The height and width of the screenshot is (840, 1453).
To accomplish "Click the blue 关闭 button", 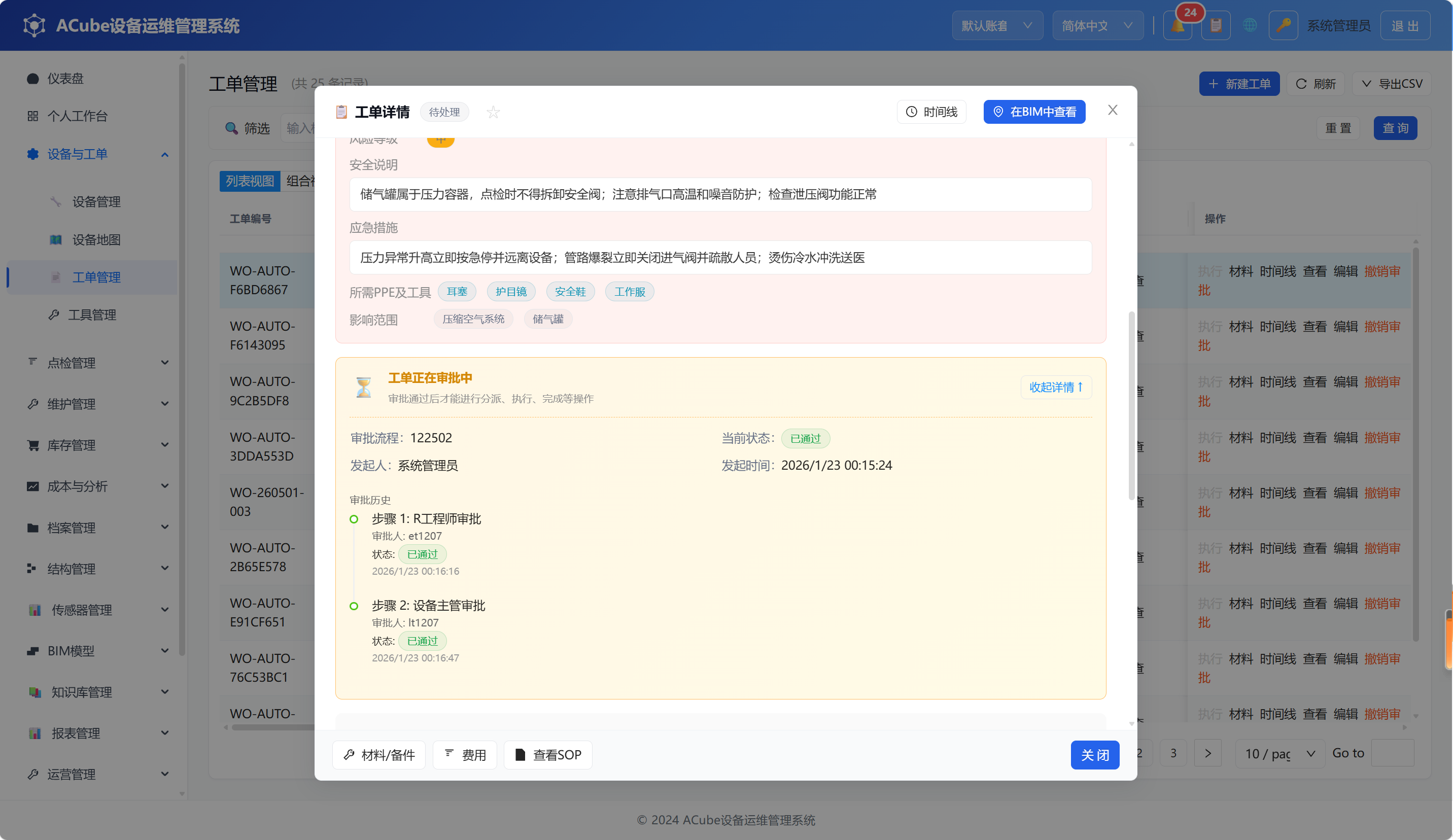I will [x=1094, y=755].
